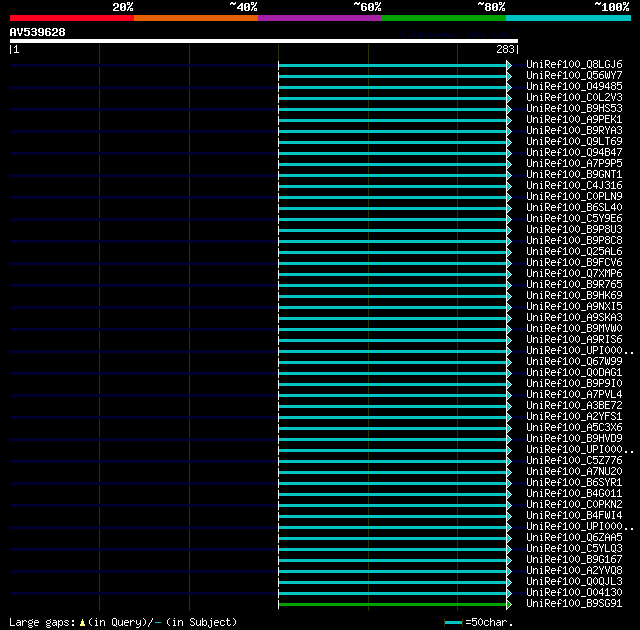The height and width of the screenshot is (630, 640).
Task: Choose hit UniRef100_B4G011
Action: (574, 494)
